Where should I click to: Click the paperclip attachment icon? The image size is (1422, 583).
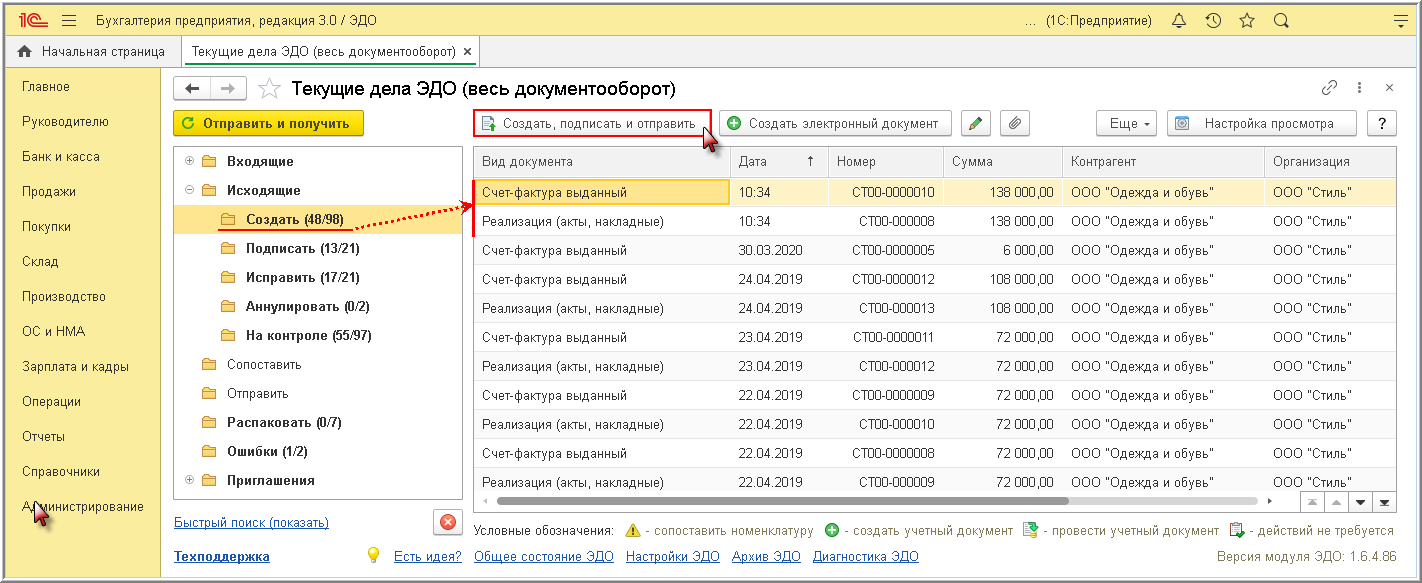[x=1014, y=123]
